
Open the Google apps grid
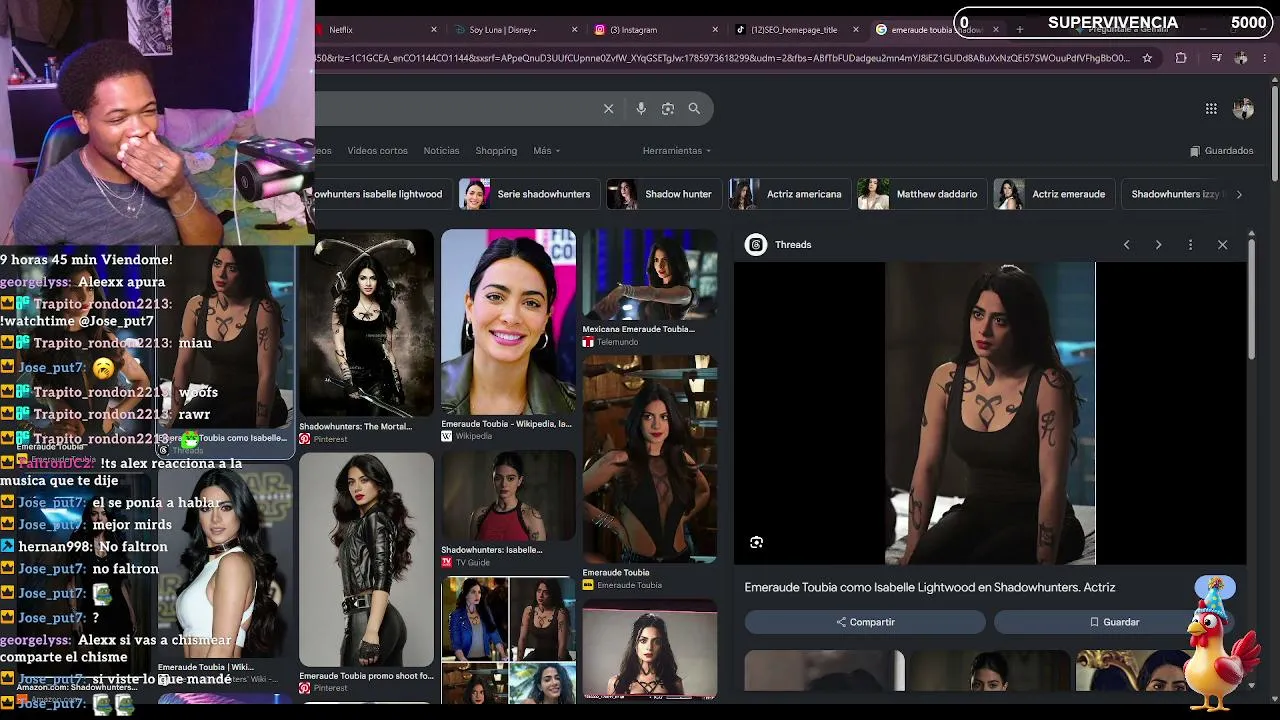point(1211,109)
